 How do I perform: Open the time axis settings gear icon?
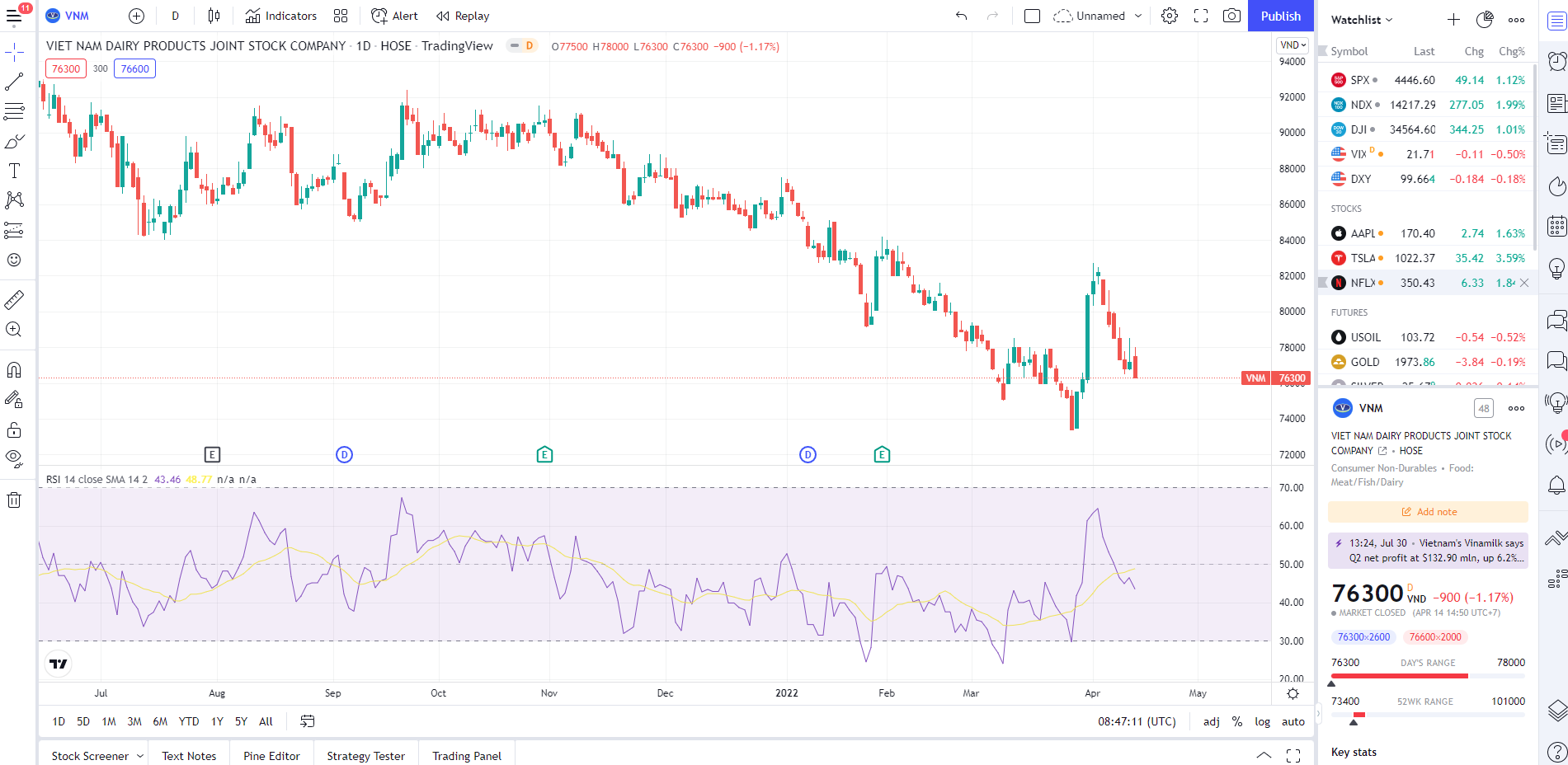point(1293,693)
